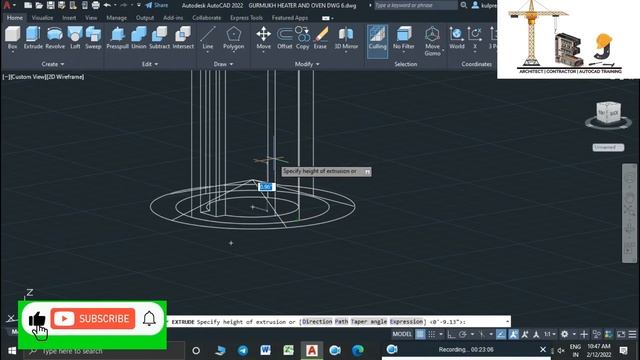Expand the Modify panel dropdown

click(307, 64)
